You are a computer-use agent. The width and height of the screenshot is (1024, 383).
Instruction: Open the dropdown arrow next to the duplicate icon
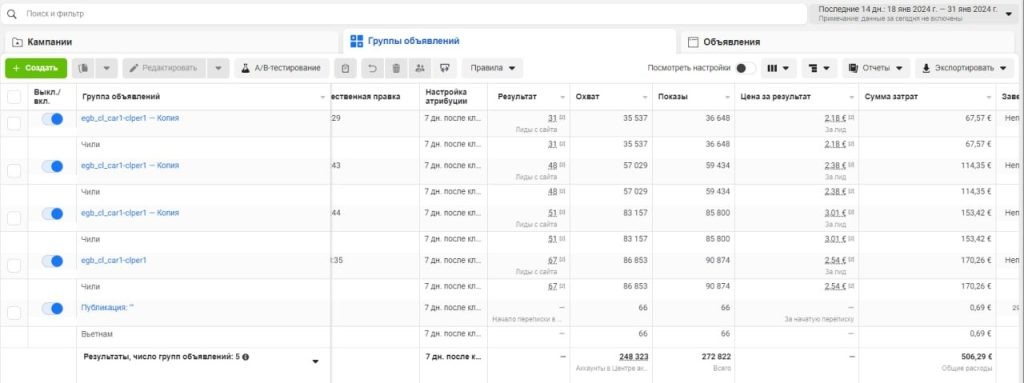coord(107,68)
